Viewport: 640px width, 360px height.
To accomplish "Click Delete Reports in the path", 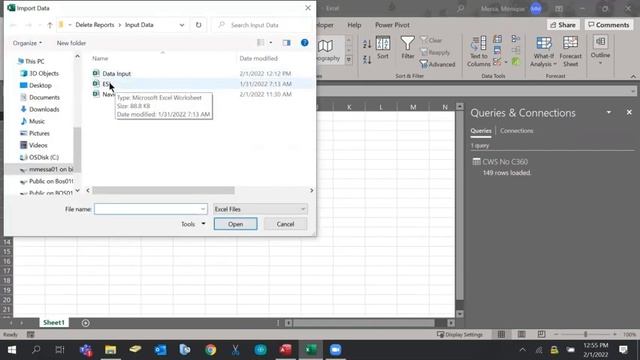I will 95,25.
